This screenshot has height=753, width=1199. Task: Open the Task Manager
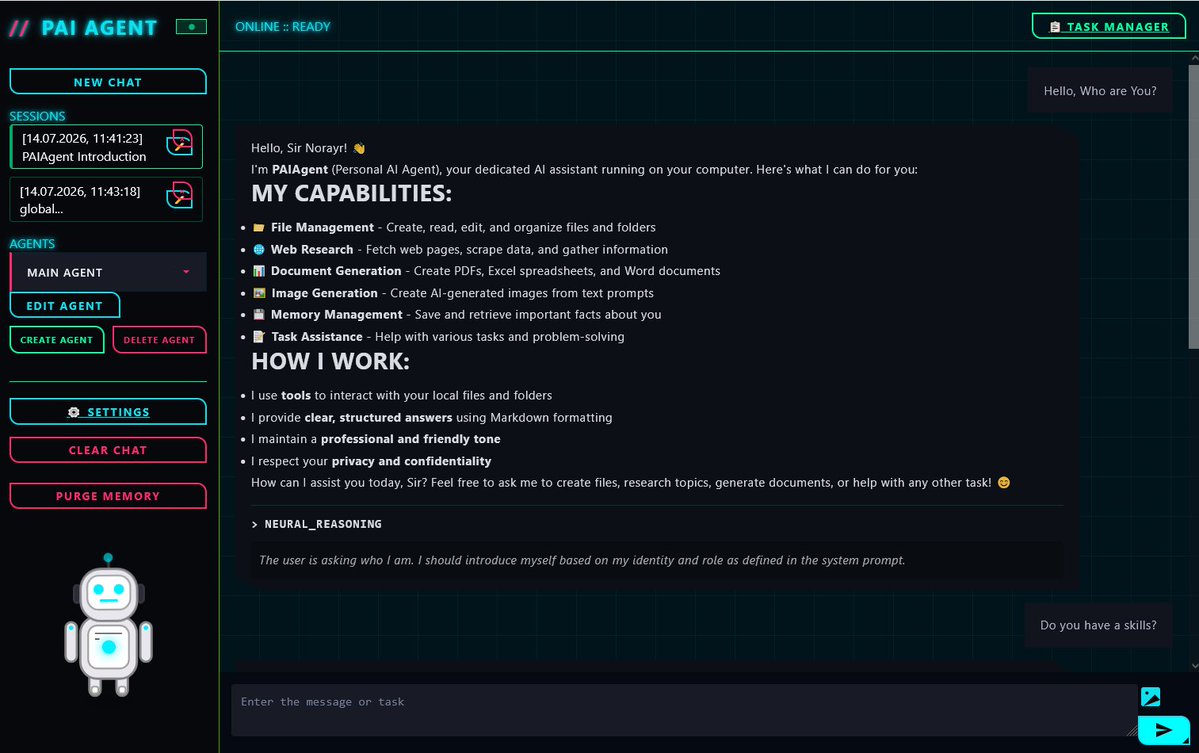point(1109,27)
